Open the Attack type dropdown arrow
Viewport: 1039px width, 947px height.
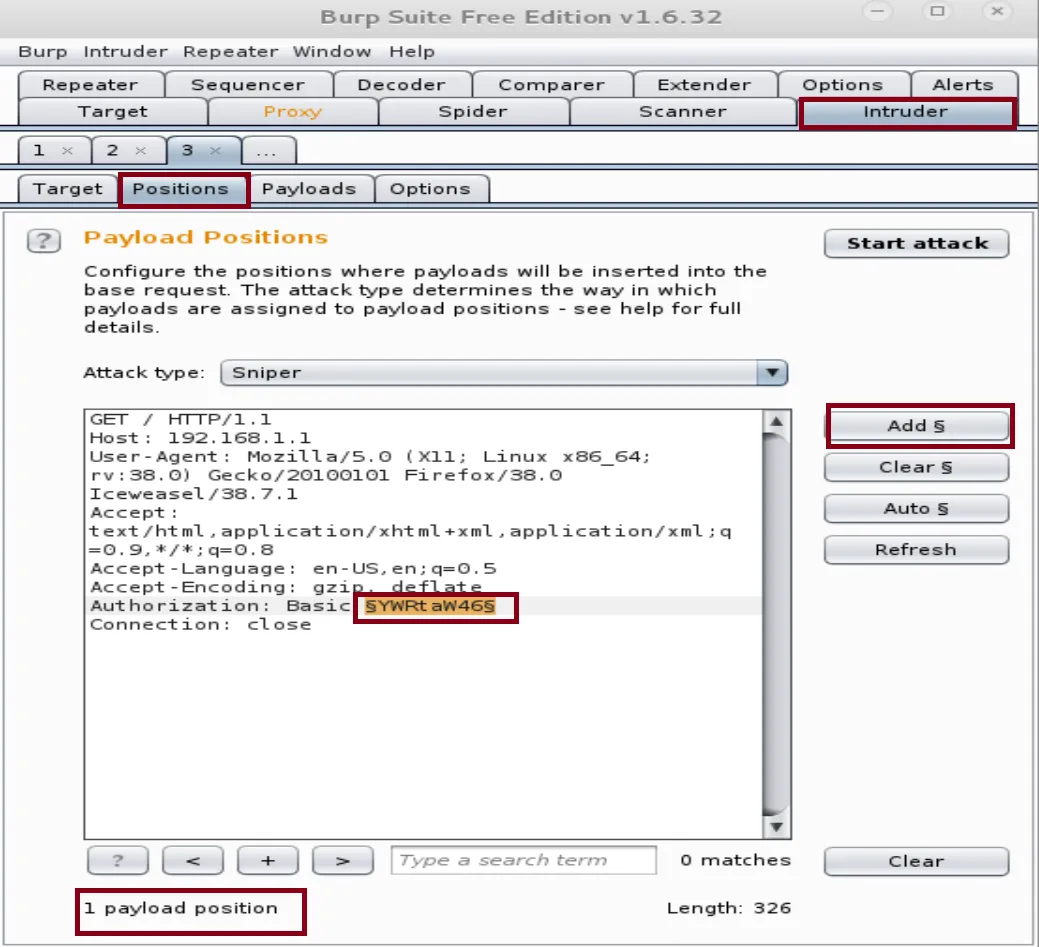pos(772,372)
